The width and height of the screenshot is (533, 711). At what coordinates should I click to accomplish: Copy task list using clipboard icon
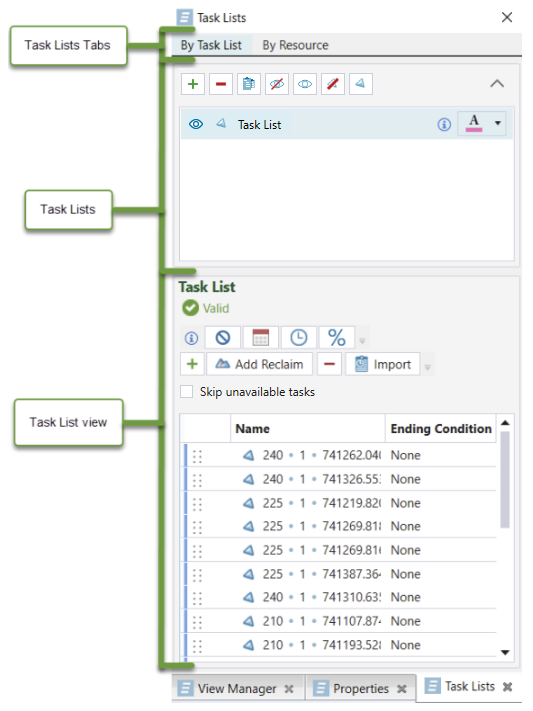249,84
